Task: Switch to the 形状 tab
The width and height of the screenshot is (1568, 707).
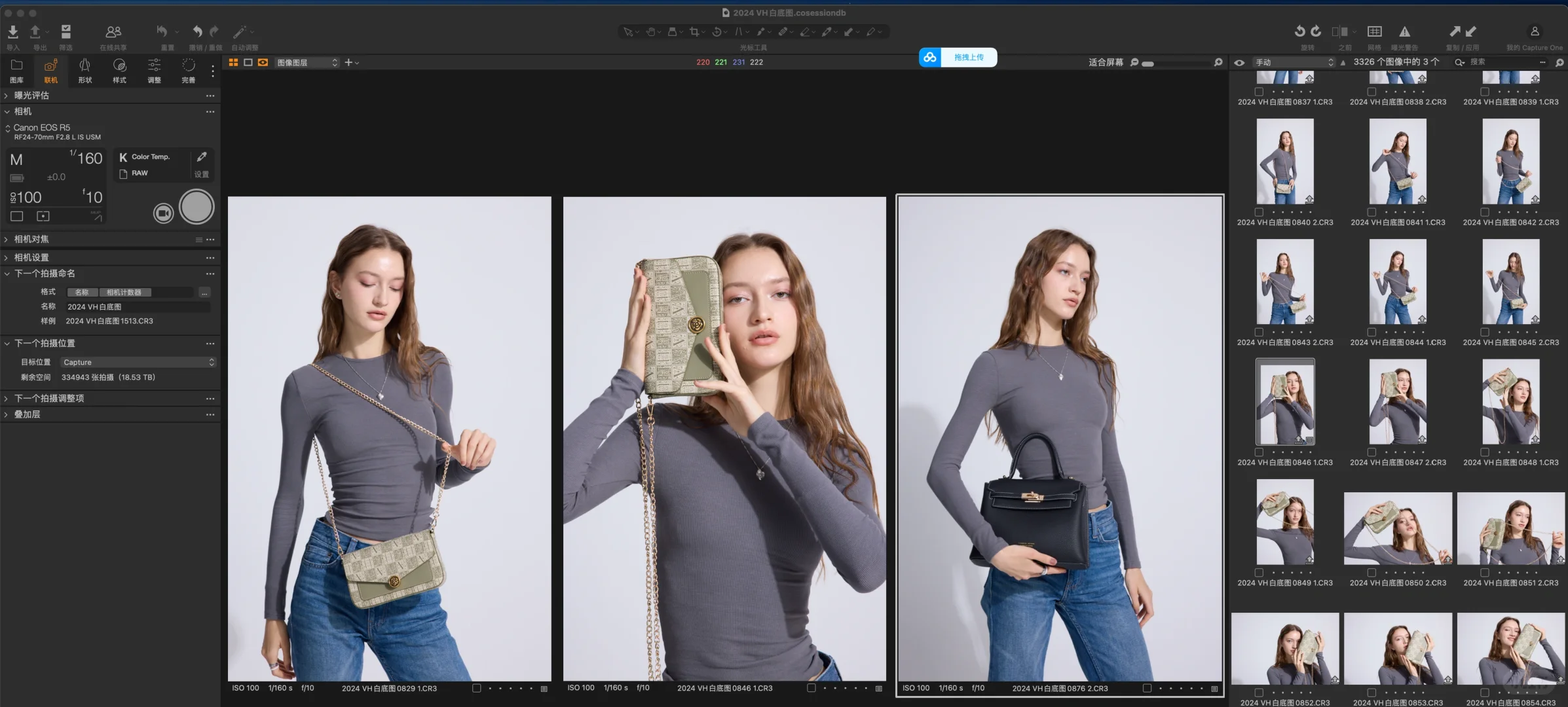Action: (84, 71)
